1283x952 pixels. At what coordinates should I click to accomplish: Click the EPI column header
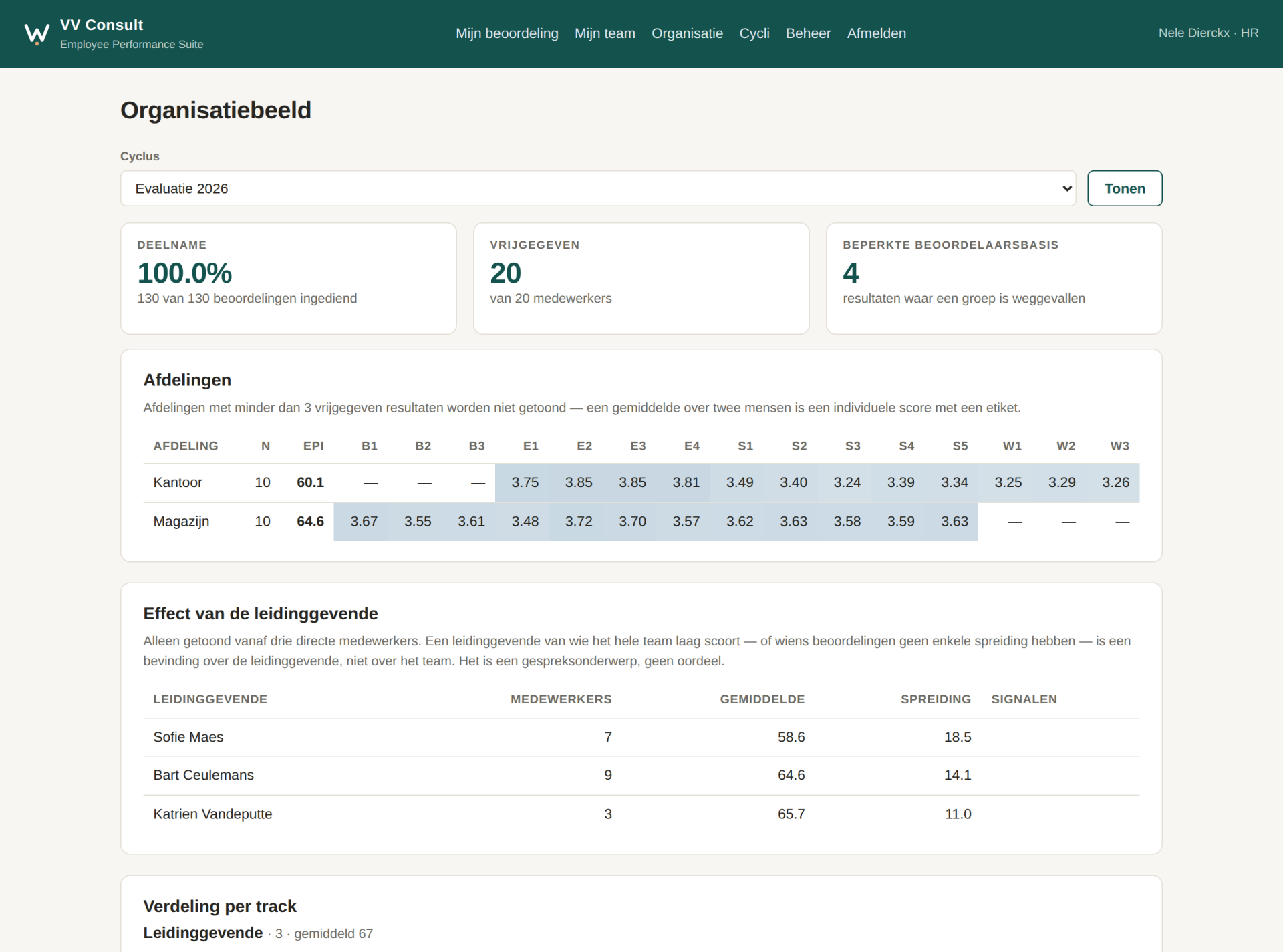click(x=313, y=446)
